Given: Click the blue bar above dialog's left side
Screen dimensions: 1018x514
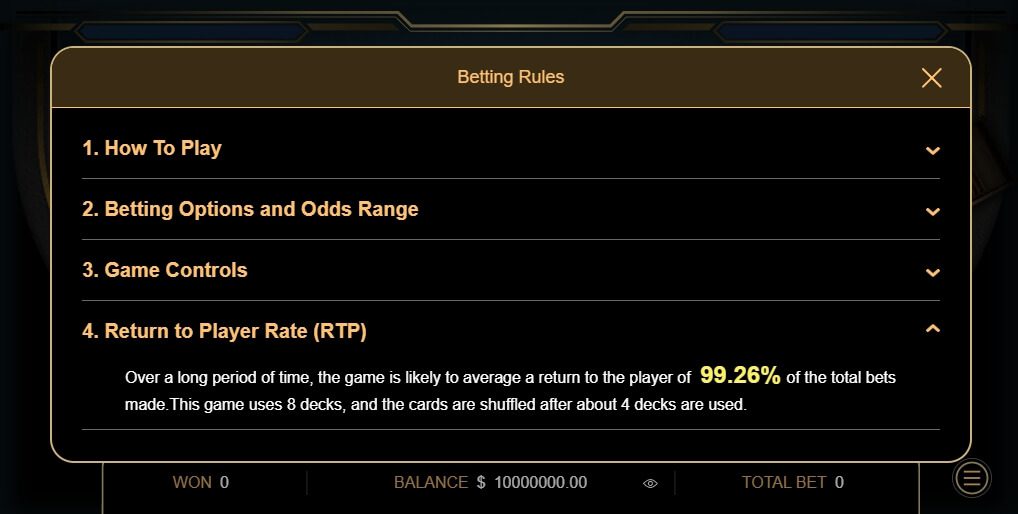Looking at the screenshot, I should click(x=192, y=31).
